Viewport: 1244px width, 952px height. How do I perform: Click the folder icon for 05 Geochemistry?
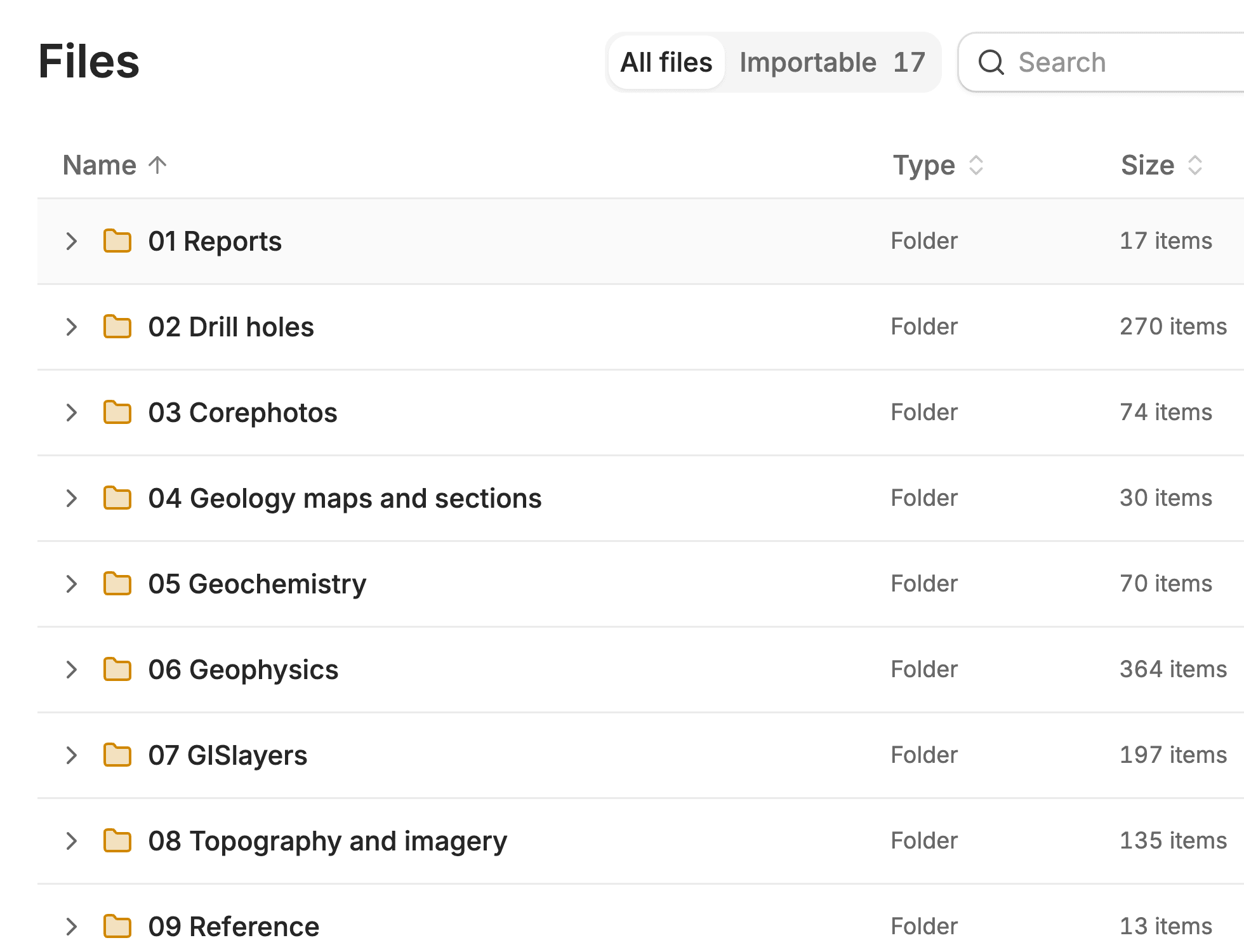117,584
